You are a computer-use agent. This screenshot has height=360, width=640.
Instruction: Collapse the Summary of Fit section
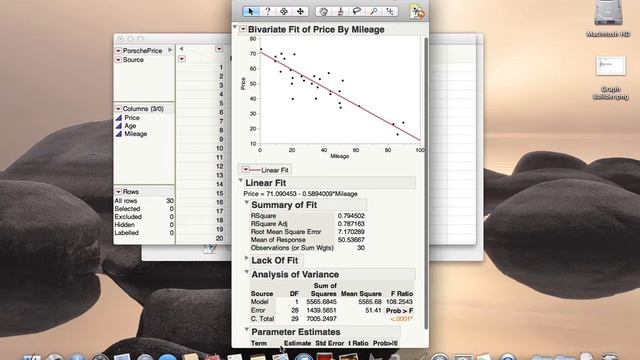(247, 202)
